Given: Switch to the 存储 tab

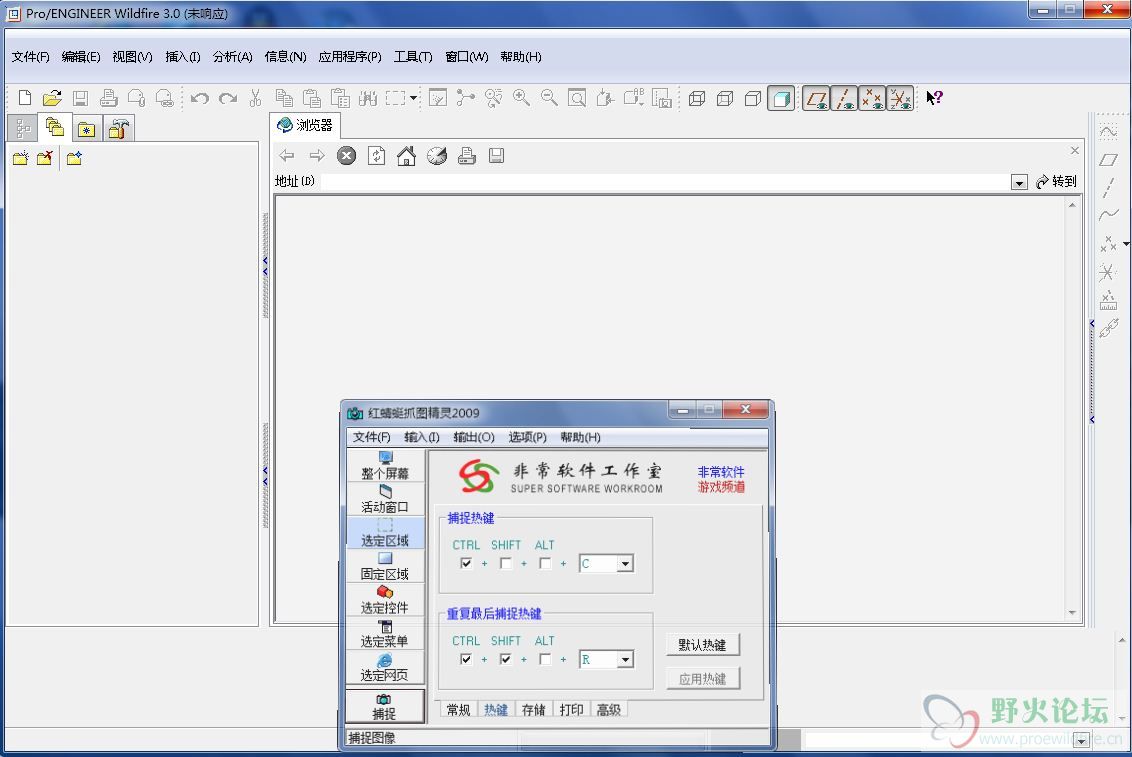Looking at the screenshot, I should click(534, 710).
